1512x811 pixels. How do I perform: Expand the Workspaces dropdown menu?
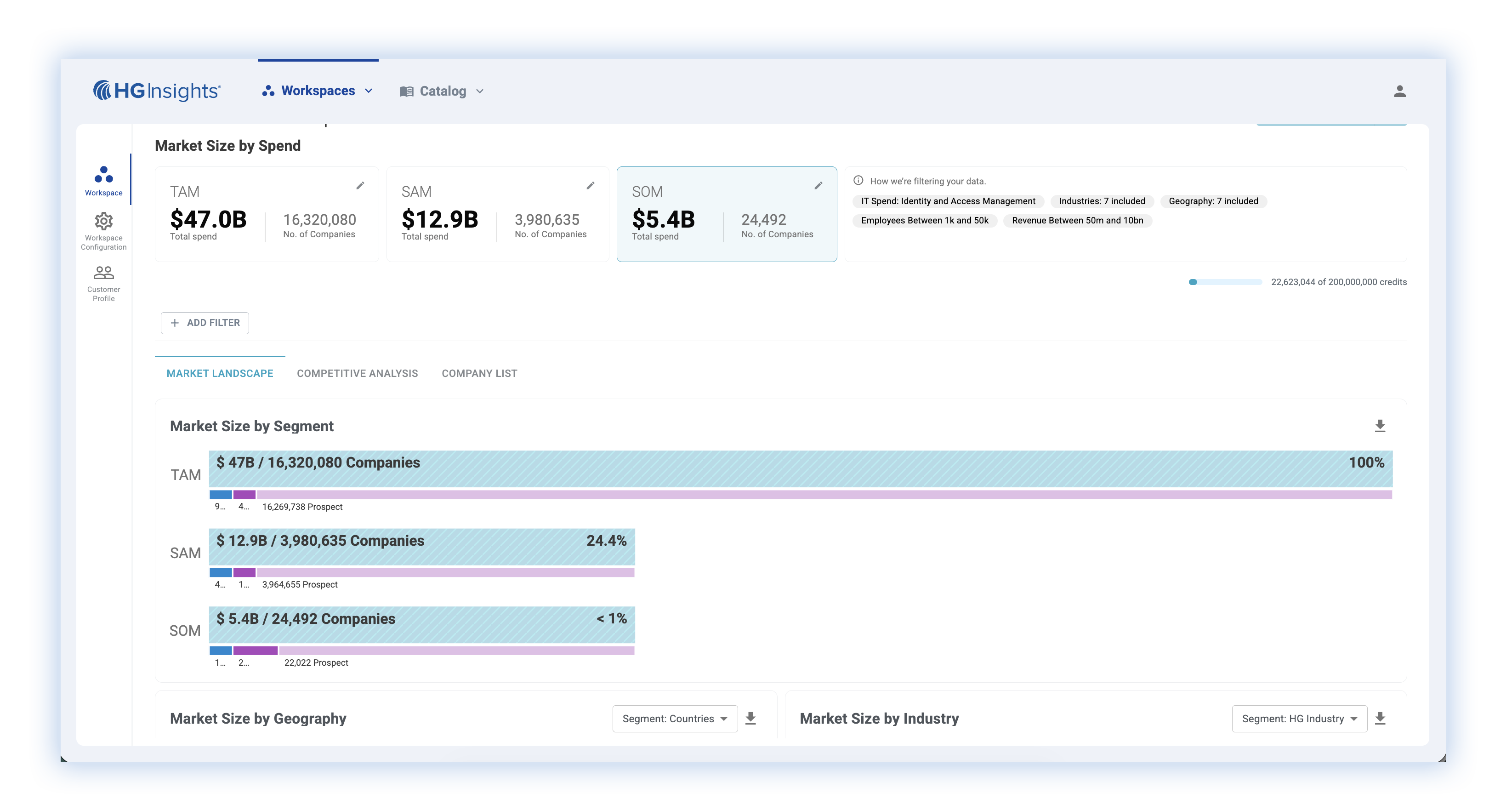[318, 91]
